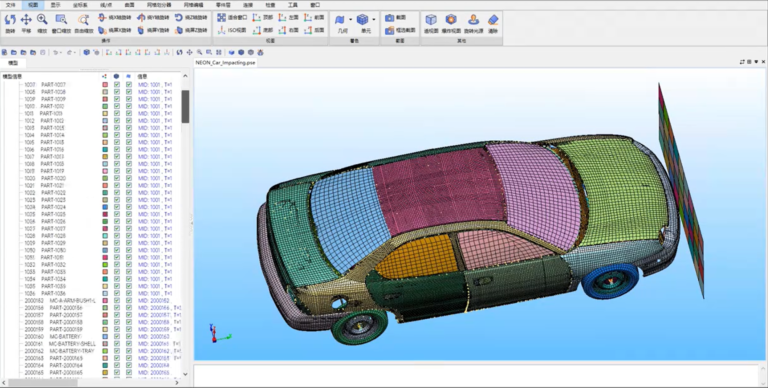Click 绕Y轴旋转 rotate about Y axis
This screenshot has height=388, width=768.
click(x=153, y=18)
